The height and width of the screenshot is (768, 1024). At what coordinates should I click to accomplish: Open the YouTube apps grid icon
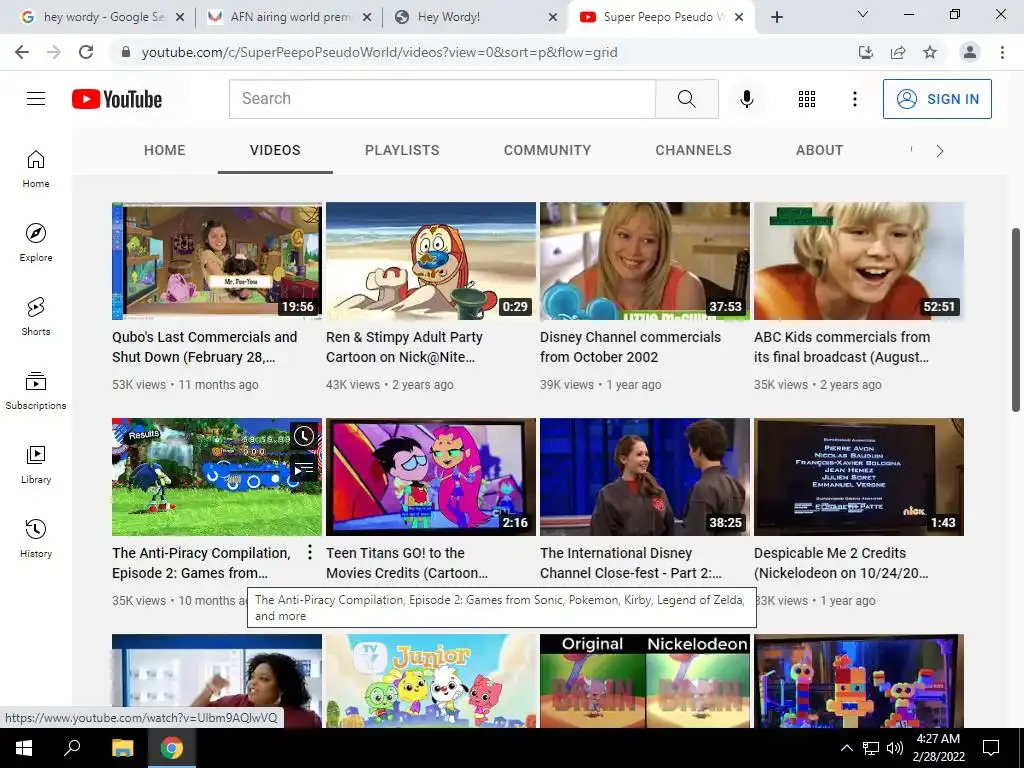(807, 99)
